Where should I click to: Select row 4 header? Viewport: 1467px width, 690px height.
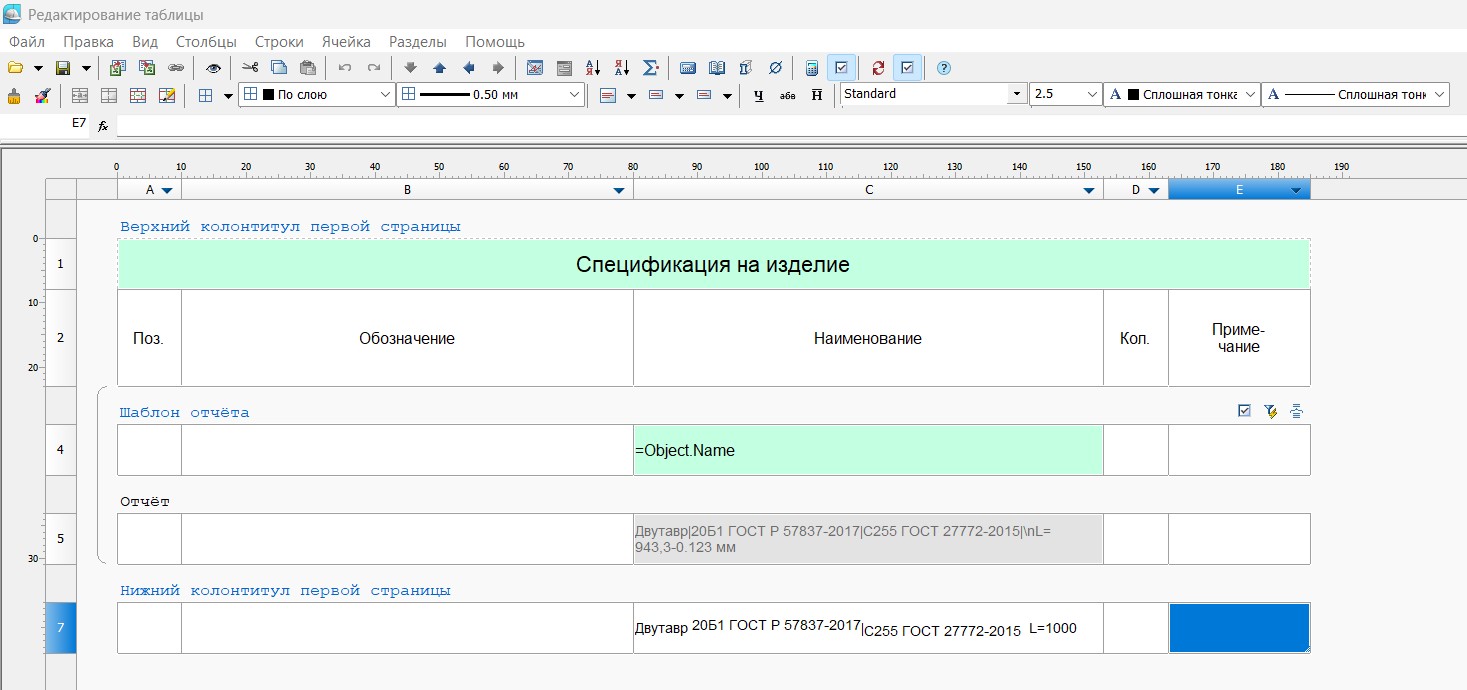point(60,450)
